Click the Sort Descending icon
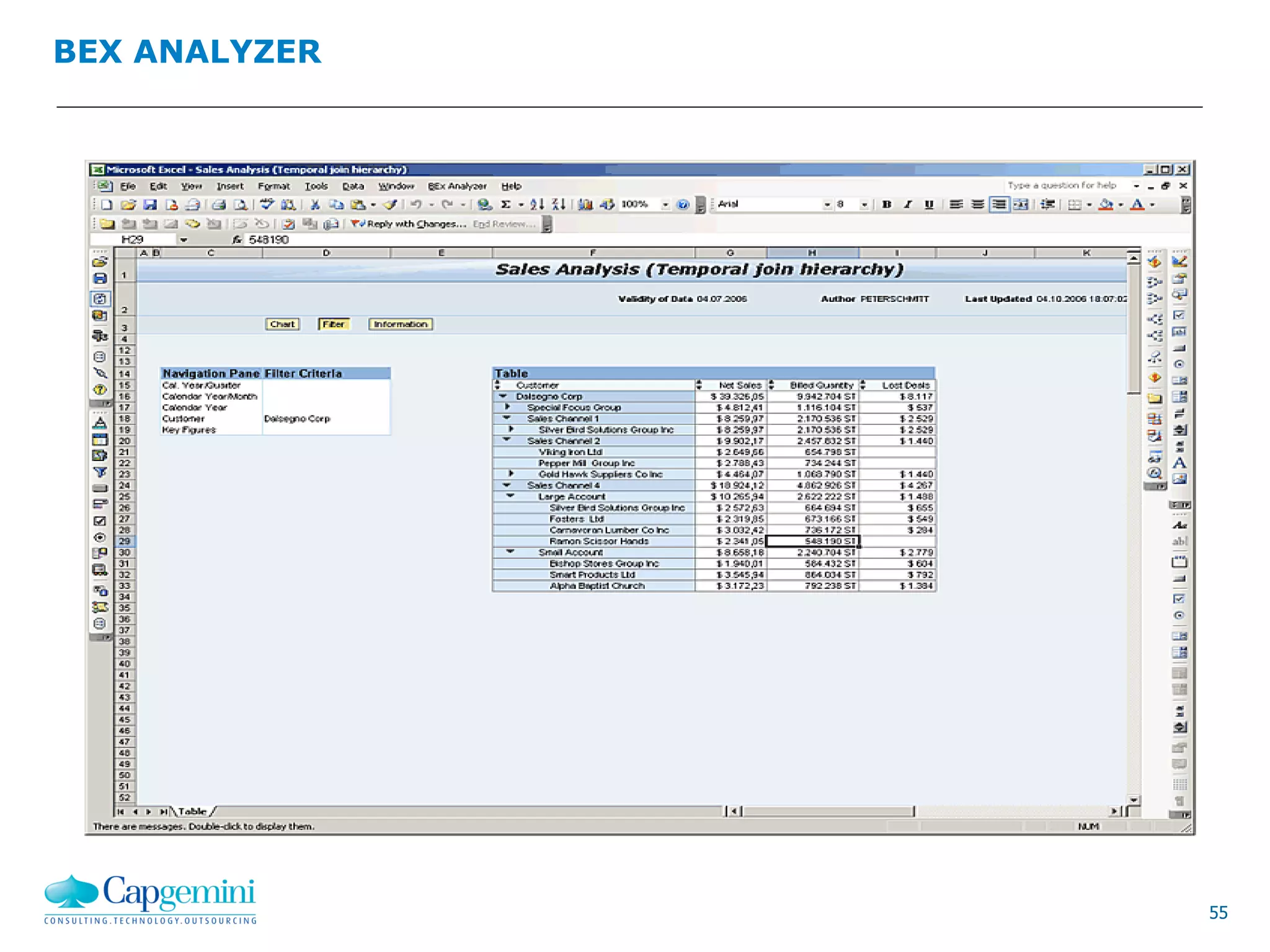Image resolution: width=1270 pixels, height=952 pixels. point(558,205)
